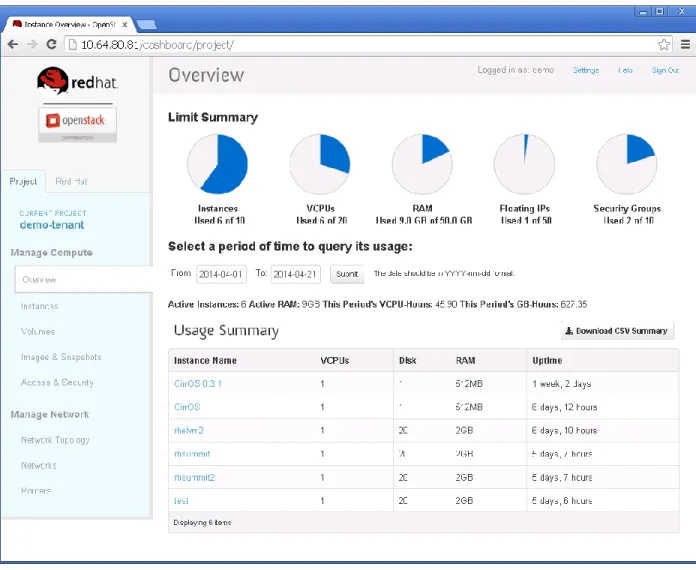696x570 pixels.
Task: Open Access & Security in sidebar
Action: [57, 383]
